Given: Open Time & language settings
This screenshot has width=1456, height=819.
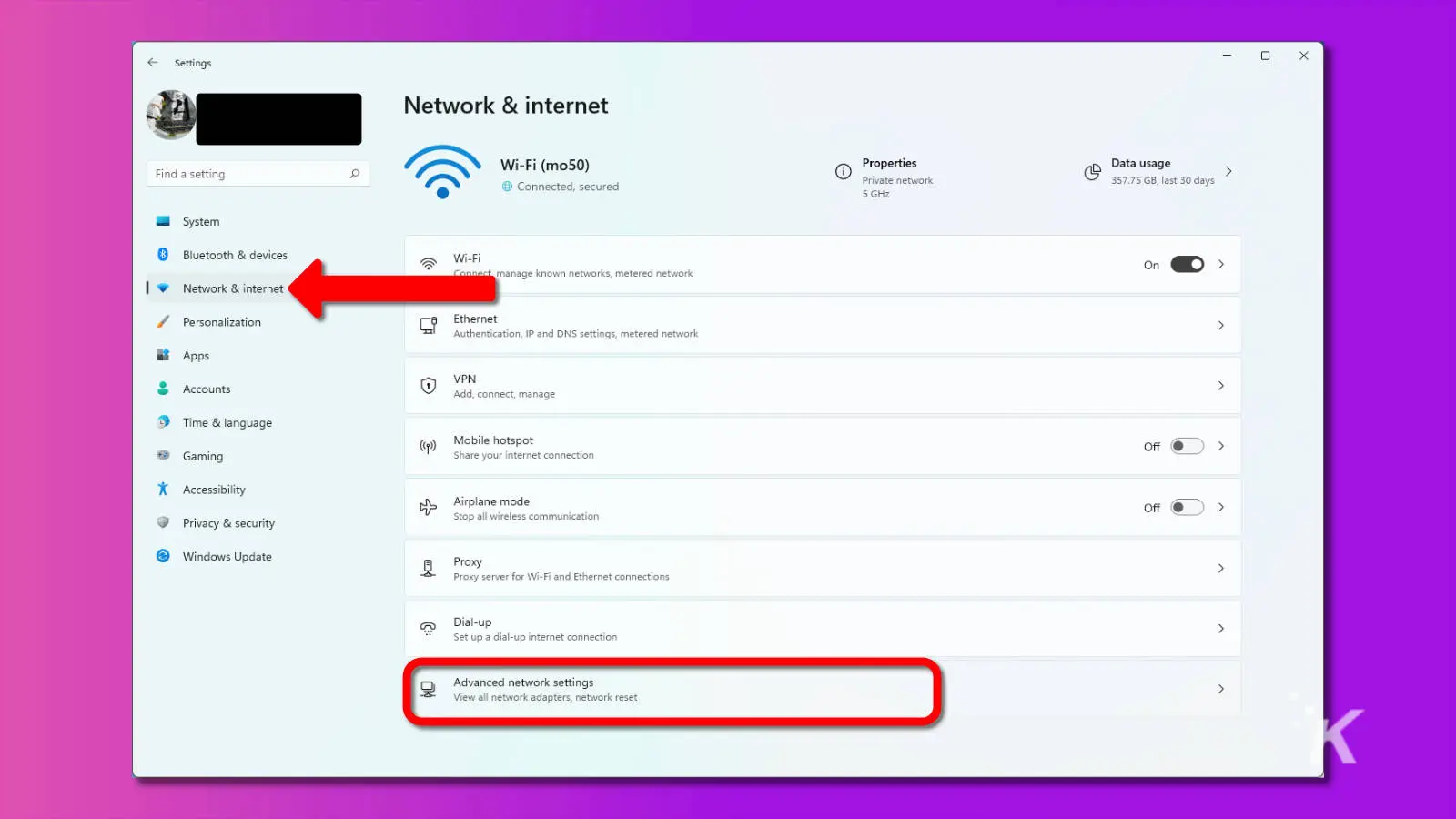Looking at the screenshot, I should point(227,422).
